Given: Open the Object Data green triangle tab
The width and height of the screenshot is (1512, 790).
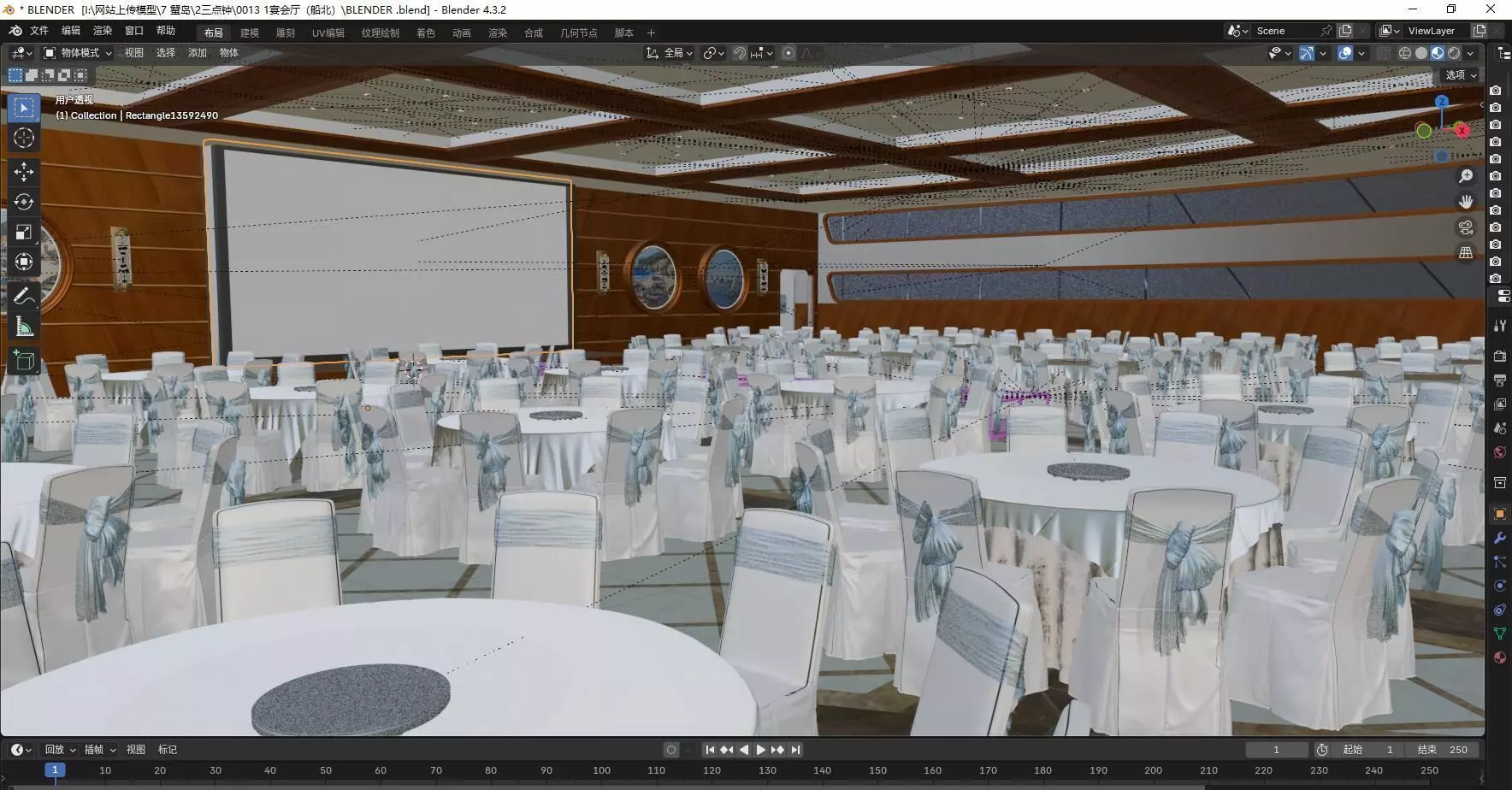Looking at the screenshot, I should point(1499,634).
